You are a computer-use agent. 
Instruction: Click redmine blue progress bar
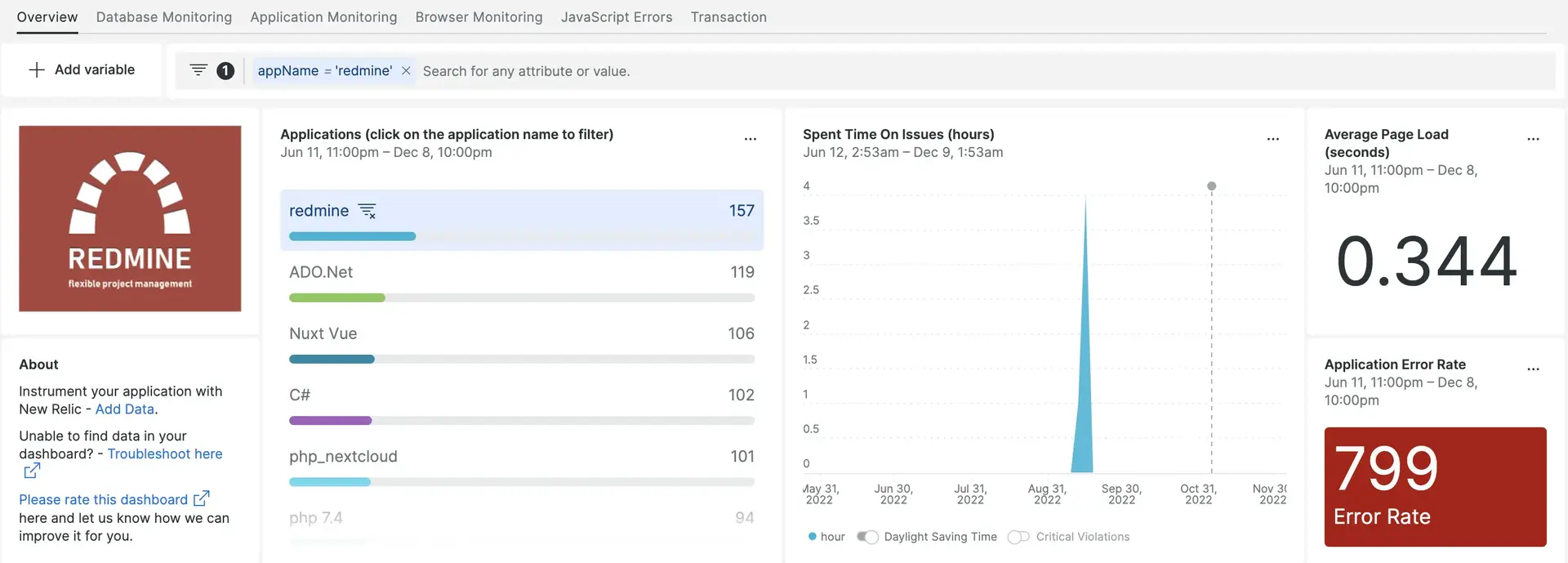352,236
